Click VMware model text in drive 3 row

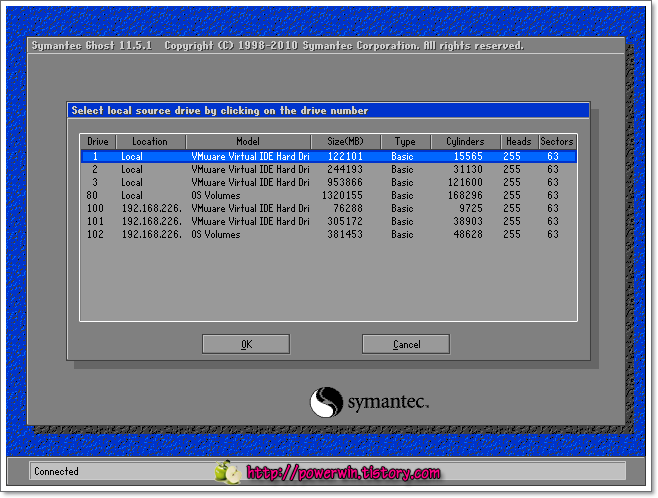(x=250, y=183)
